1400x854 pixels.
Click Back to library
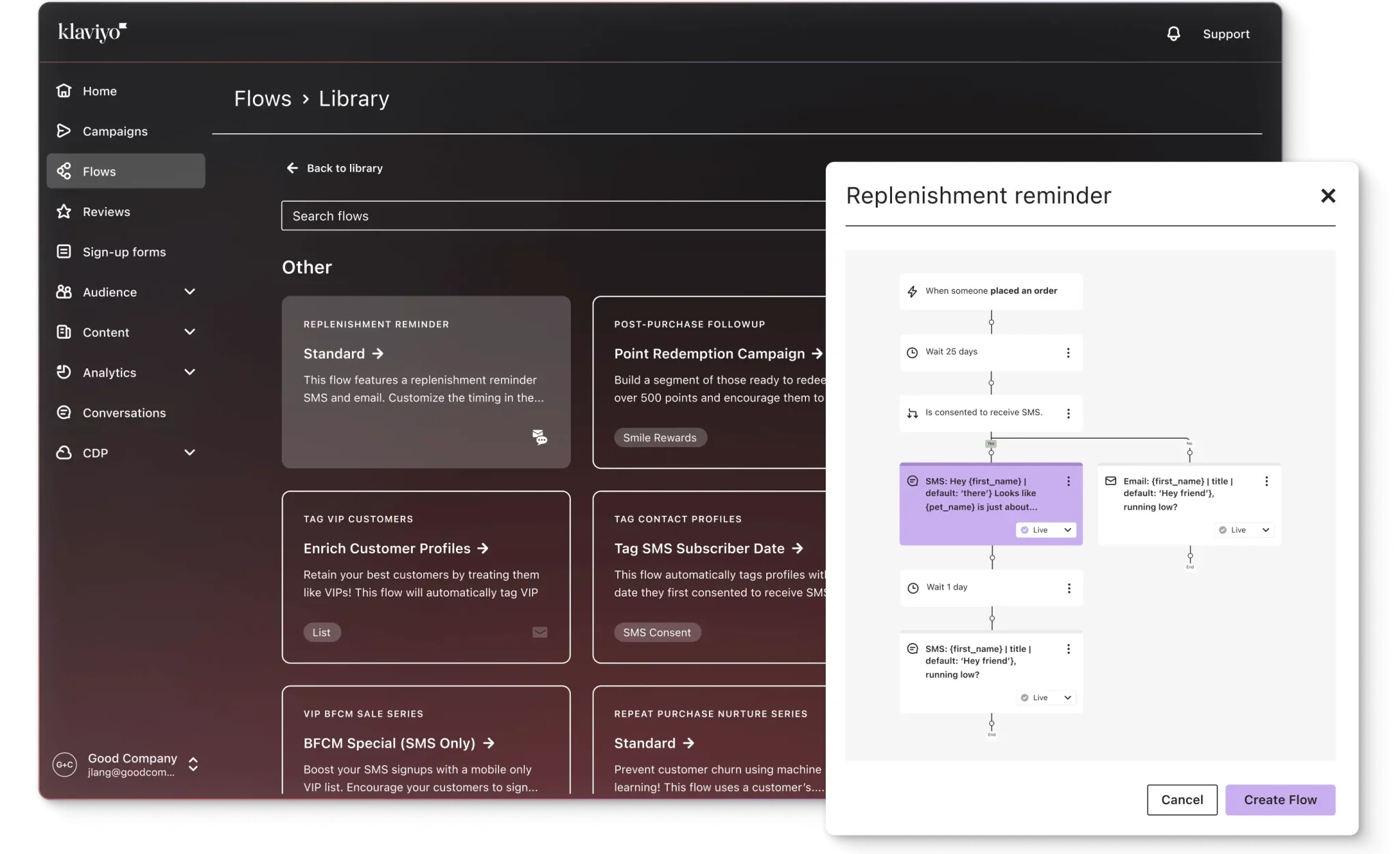(334, 168)
